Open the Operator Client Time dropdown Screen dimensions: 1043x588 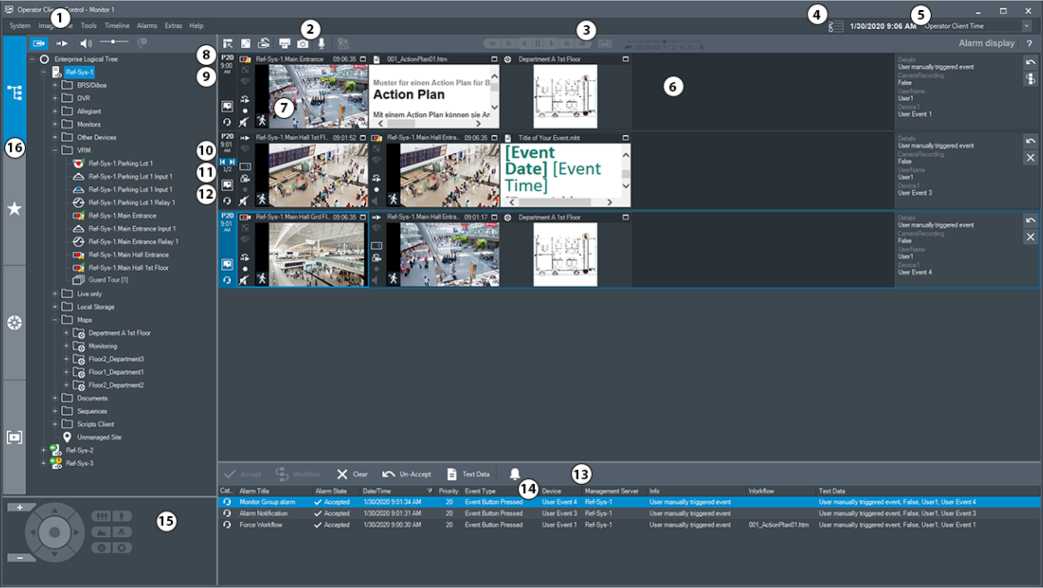point(1026,26)
